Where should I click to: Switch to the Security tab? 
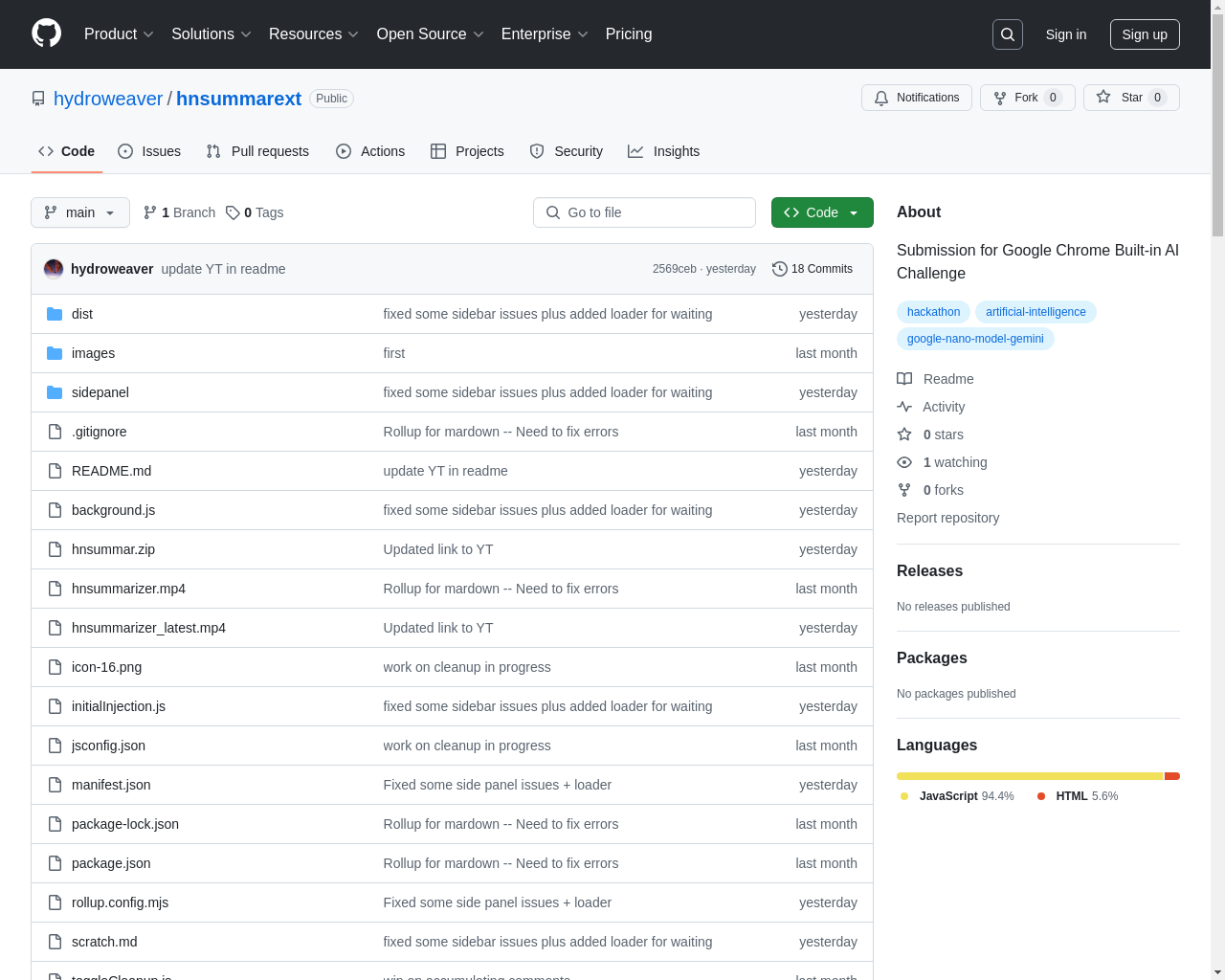(x=567, y=151)
